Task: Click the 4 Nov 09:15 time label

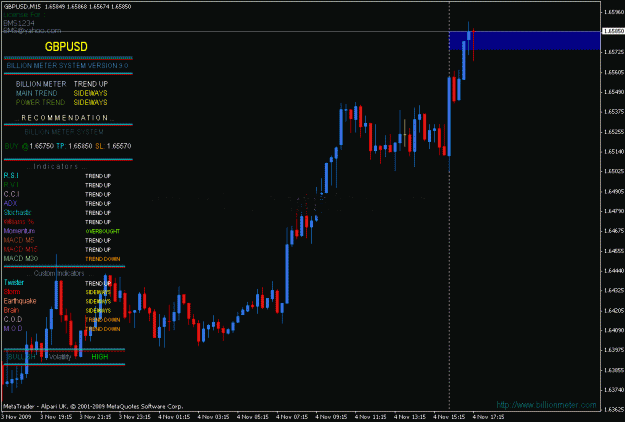Action: (x=331, y=417)
